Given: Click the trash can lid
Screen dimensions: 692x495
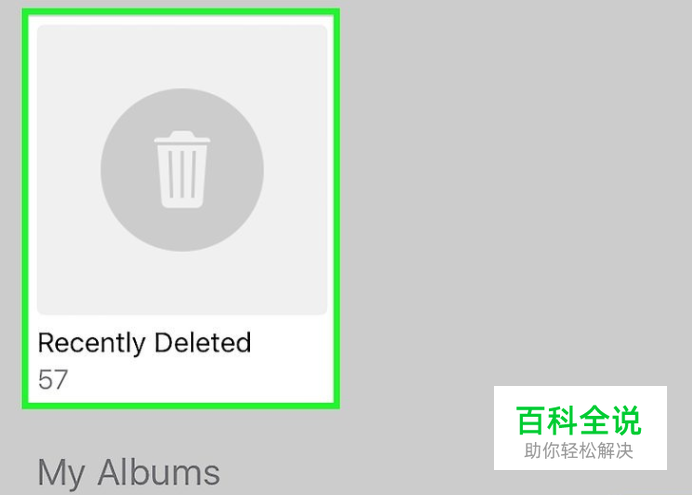Looking at the screenshot, I should pyautogui.click(x=182, y=136).
